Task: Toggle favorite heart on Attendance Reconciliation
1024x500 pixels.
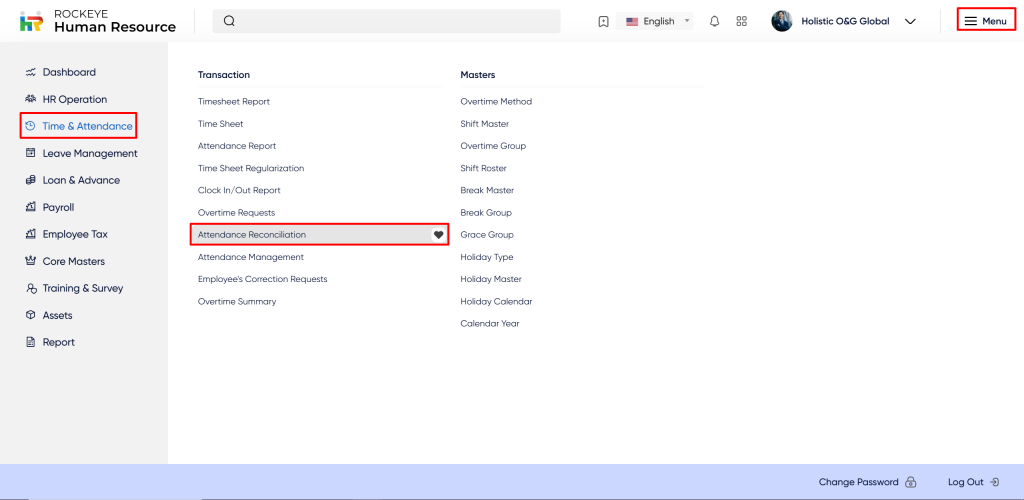Action: click(438, 235)
